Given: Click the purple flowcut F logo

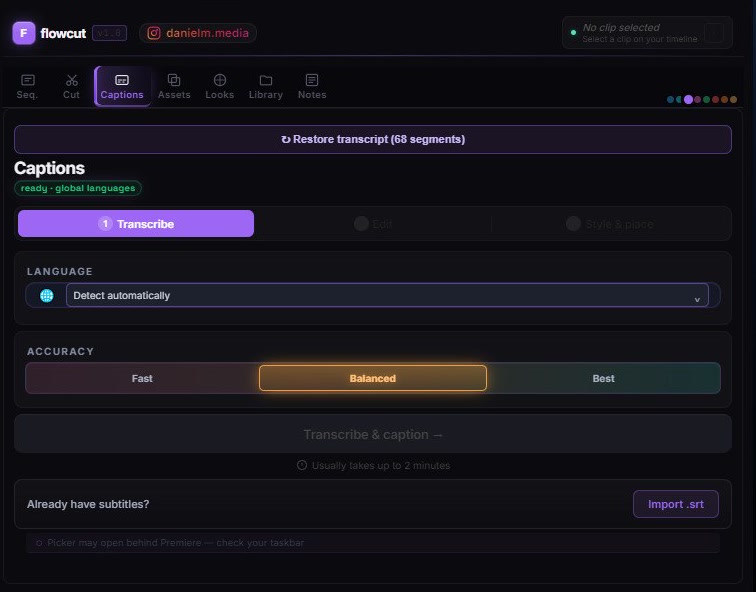Looking at the screenshot, I should coord(24,33).
